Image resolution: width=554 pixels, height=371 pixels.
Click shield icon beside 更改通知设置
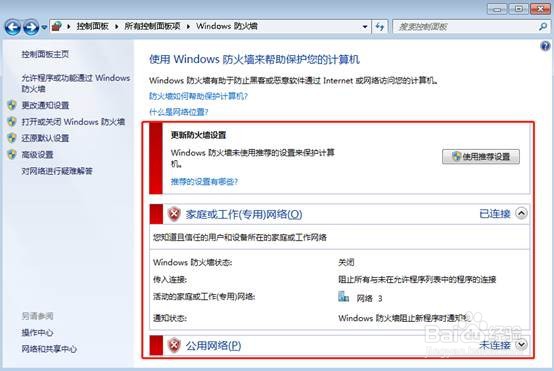coord(12,105)
